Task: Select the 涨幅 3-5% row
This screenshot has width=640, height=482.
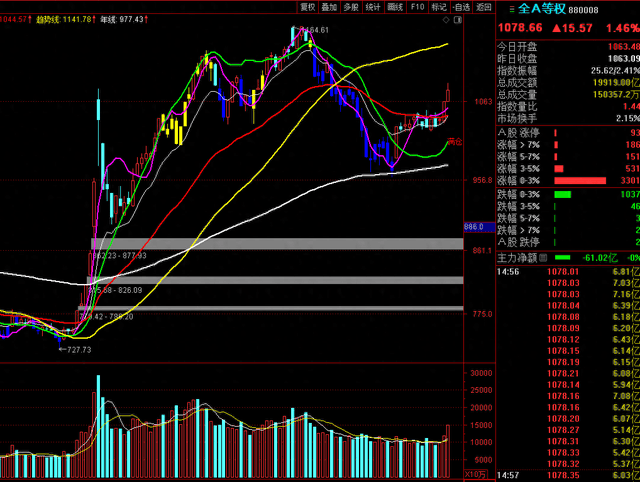Action: (568, 169)
